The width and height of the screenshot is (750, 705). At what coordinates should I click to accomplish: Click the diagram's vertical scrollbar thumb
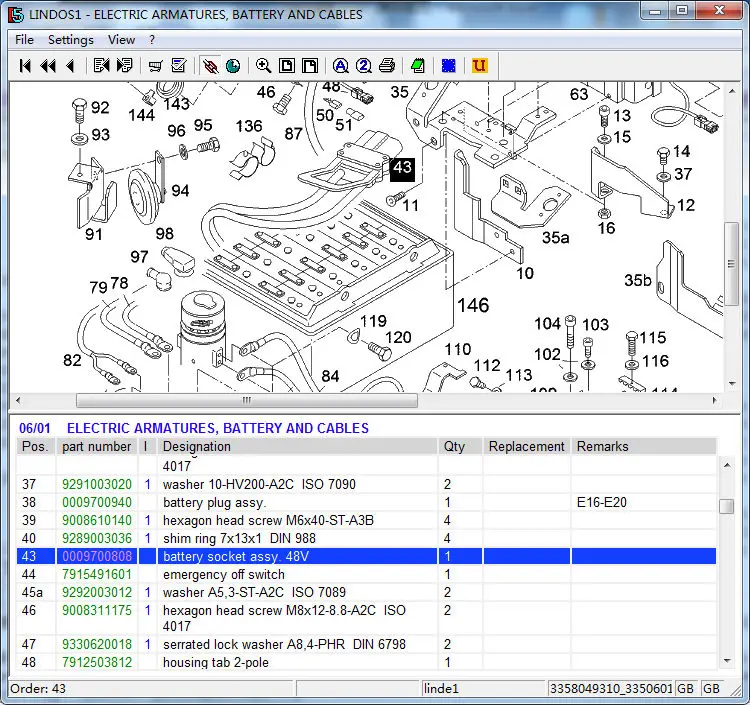click(x=731, y=264)
